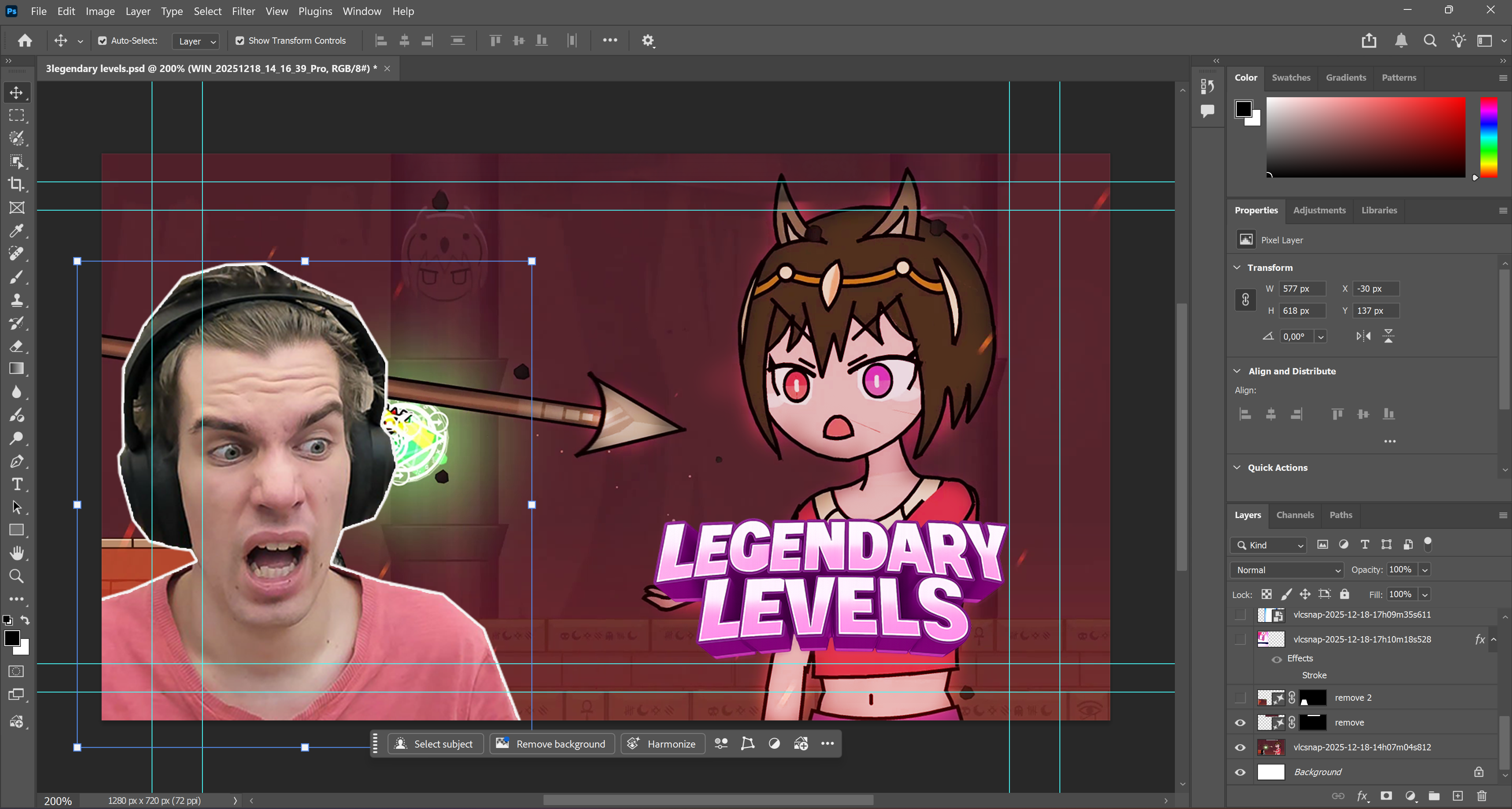The width and height of the screenshot is (1512, 809).
Task: Select the Gradient tool
Action: click(x=17, y=369)
